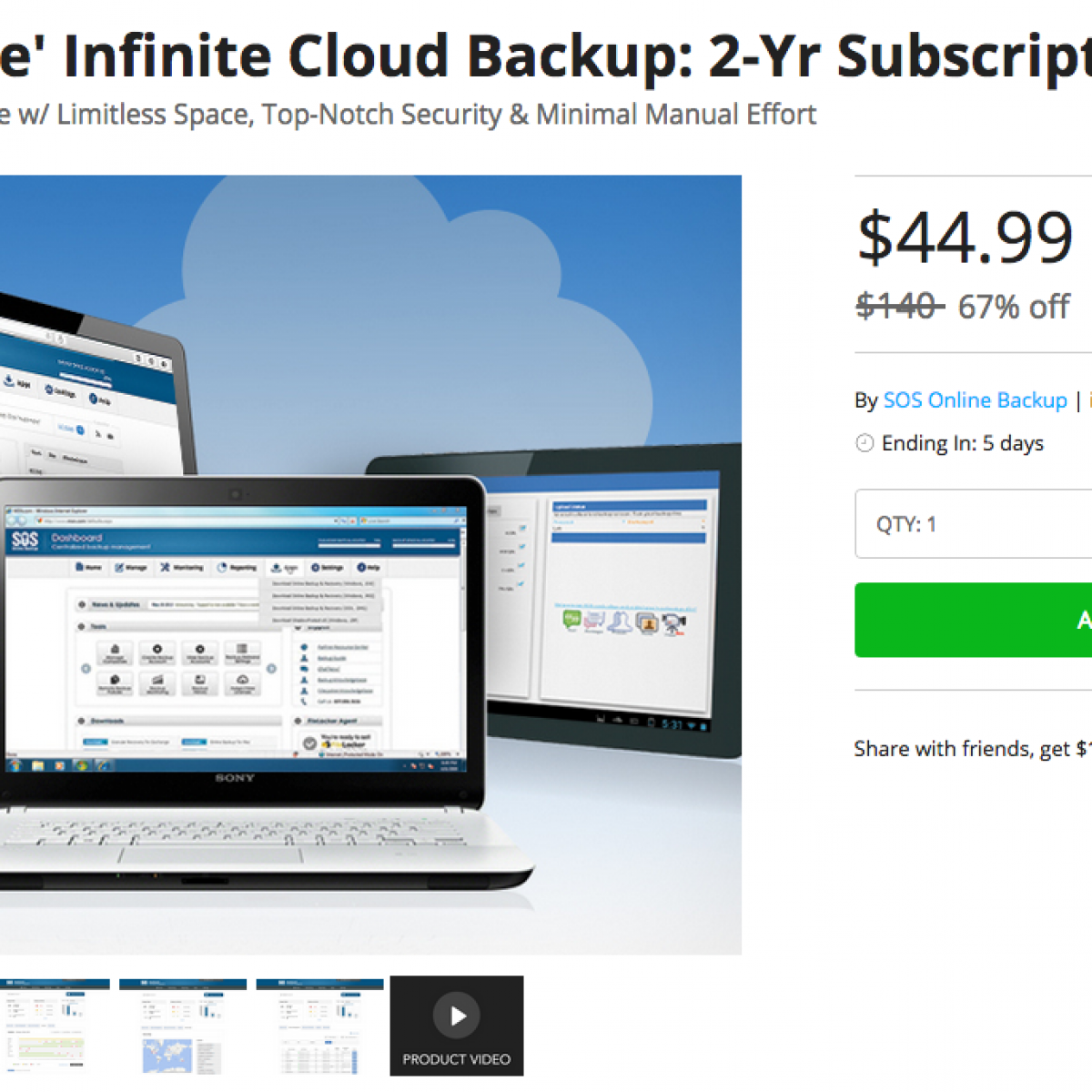
Task: Click the SONY logo on the laptop
Action: [235, 778]
